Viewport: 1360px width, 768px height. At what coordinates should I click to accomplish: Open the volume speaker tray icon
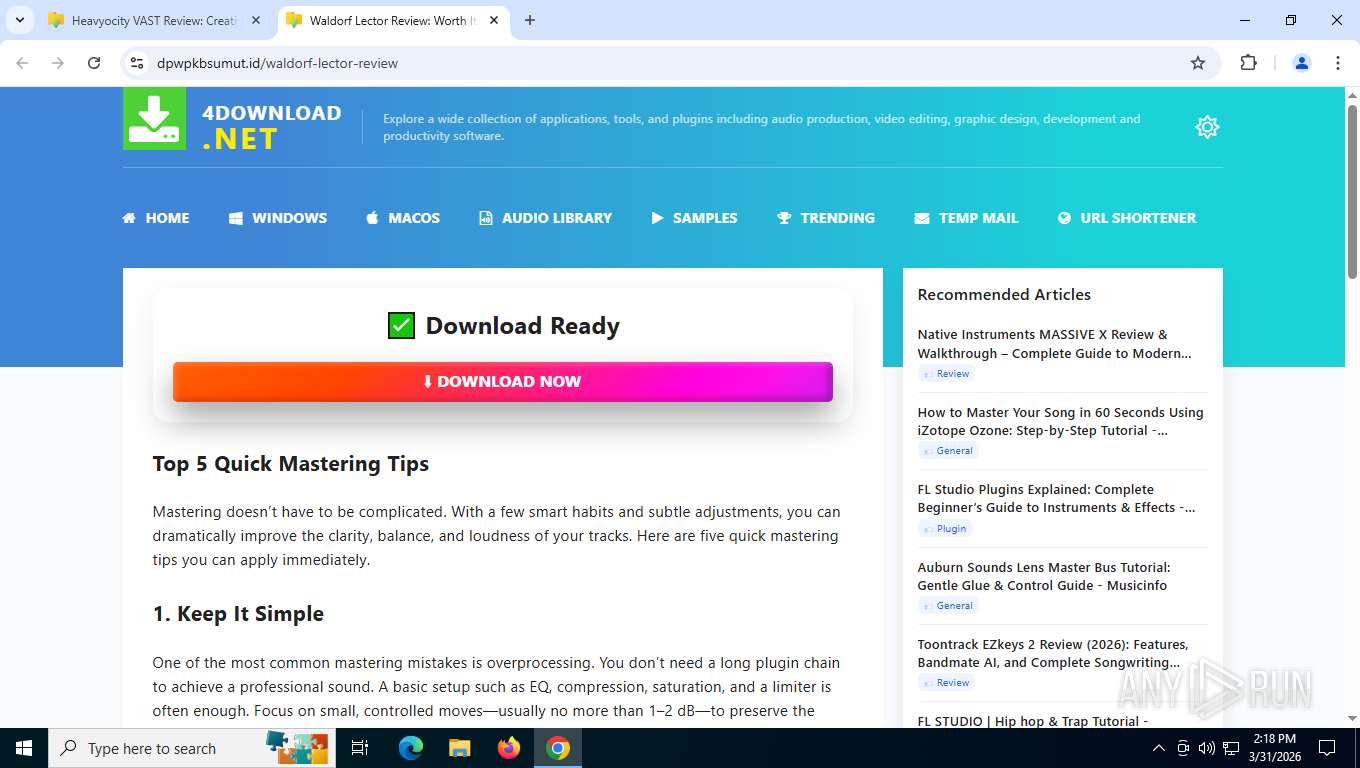(x=1207, y=748)
